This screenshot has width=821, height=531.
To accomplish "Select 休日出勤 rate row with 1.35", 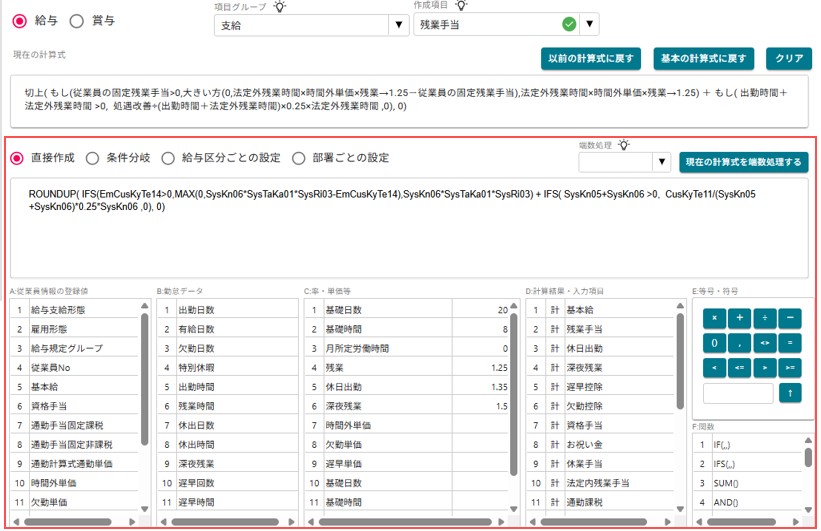I will click(407, 387).
